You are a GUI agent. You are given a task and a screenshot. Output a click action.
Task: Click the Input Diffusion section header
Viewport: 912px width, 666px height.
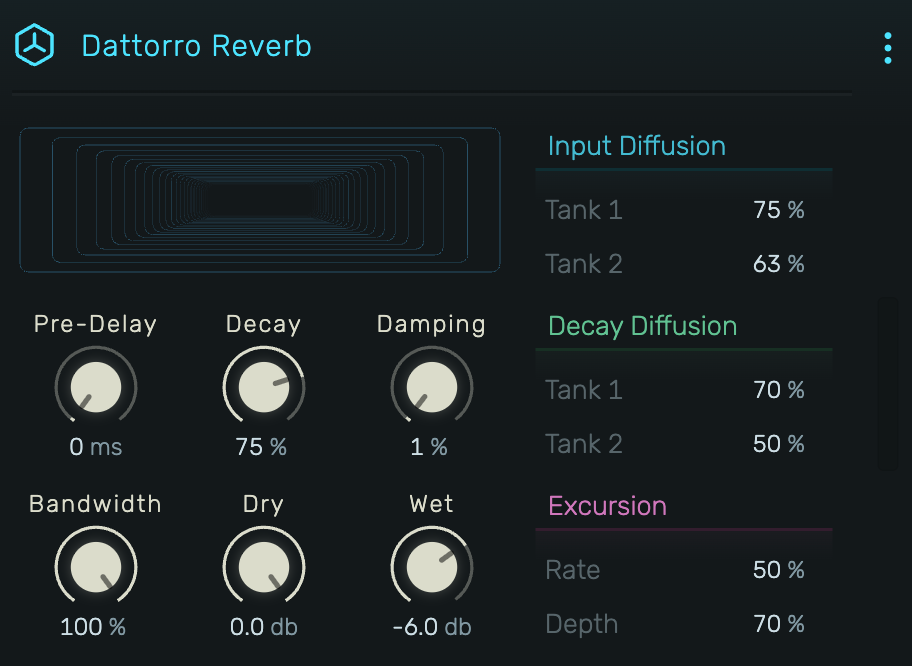[x=637, y=146]
